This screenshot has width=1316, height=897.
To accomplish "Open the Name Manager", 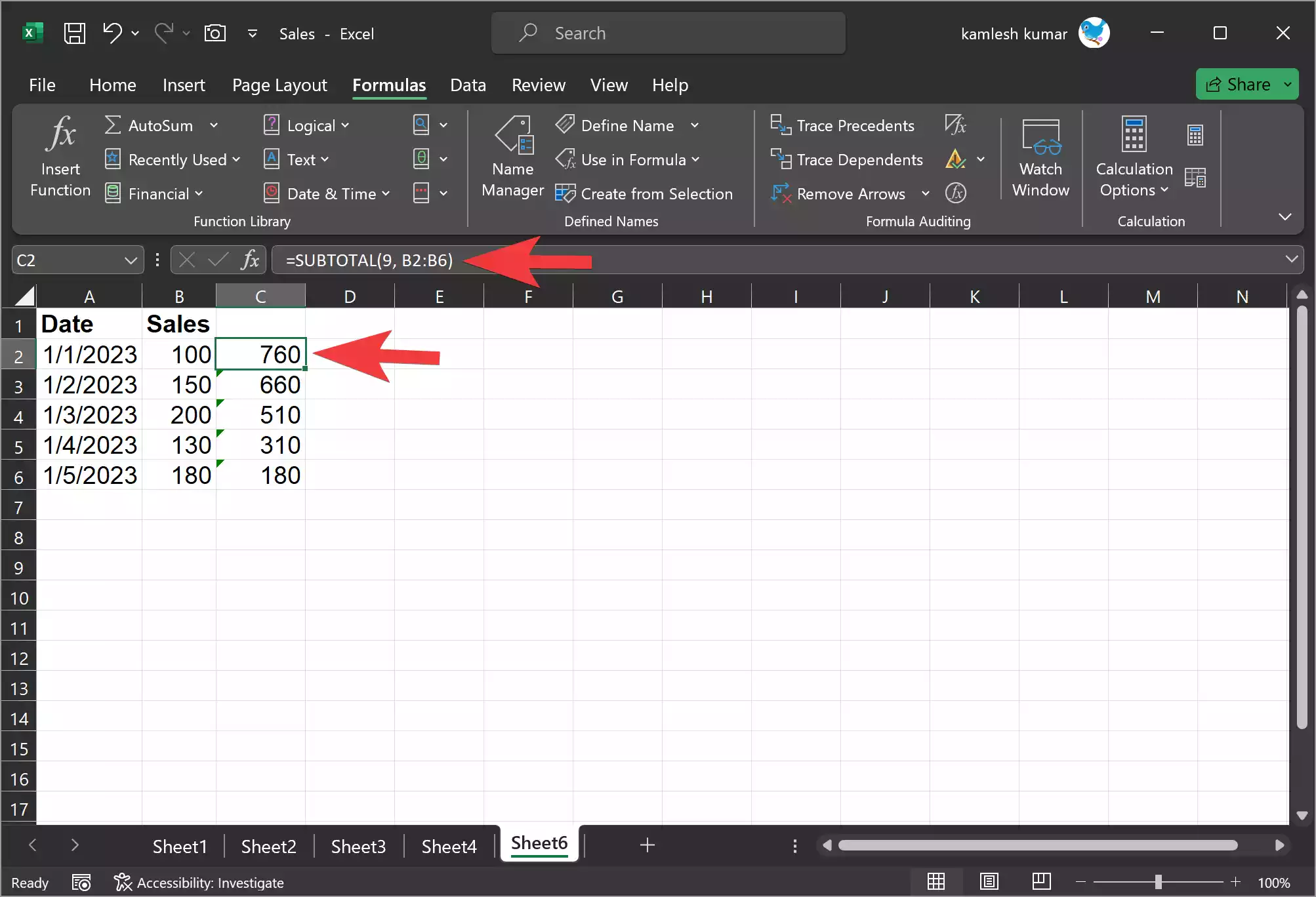I will pos(514,156).
